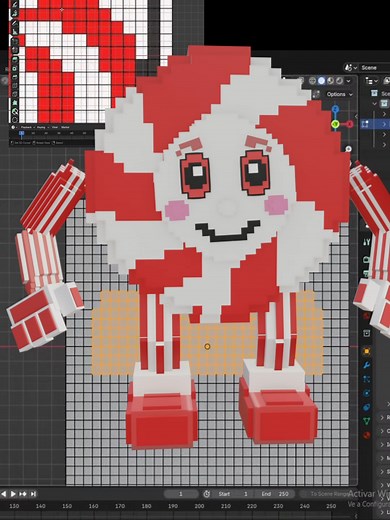
Task: Click frame 240 on the timeline ruler
Action: (305, 506)
